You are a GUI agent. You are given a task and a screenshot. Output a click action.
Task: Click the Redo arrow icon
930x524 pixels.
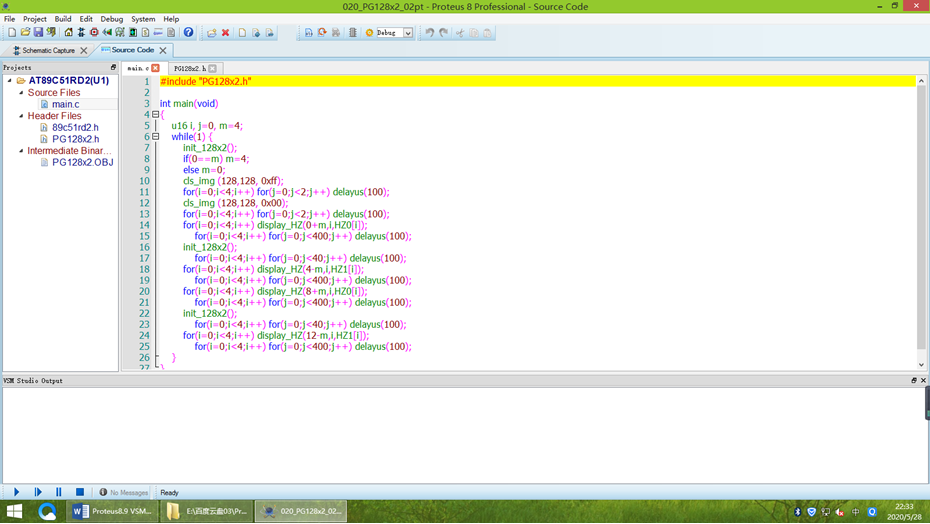444,33
